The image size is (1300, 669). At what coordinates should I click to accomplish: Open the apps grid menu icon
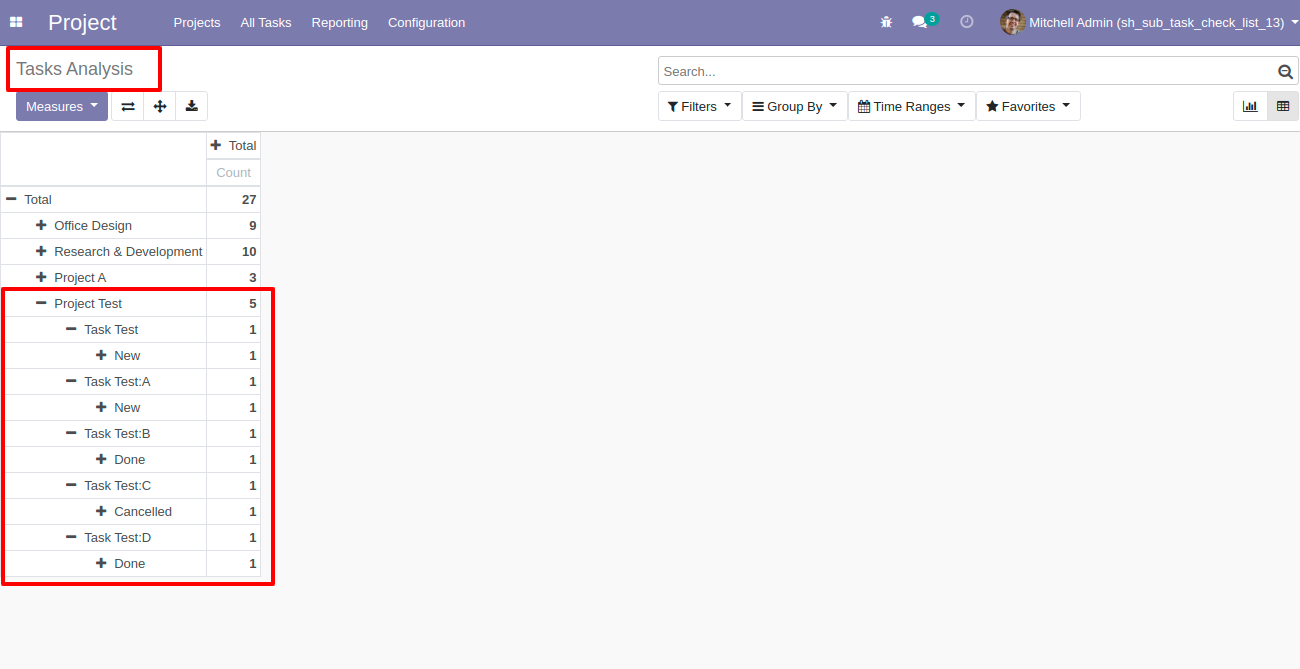click(16, 22)
